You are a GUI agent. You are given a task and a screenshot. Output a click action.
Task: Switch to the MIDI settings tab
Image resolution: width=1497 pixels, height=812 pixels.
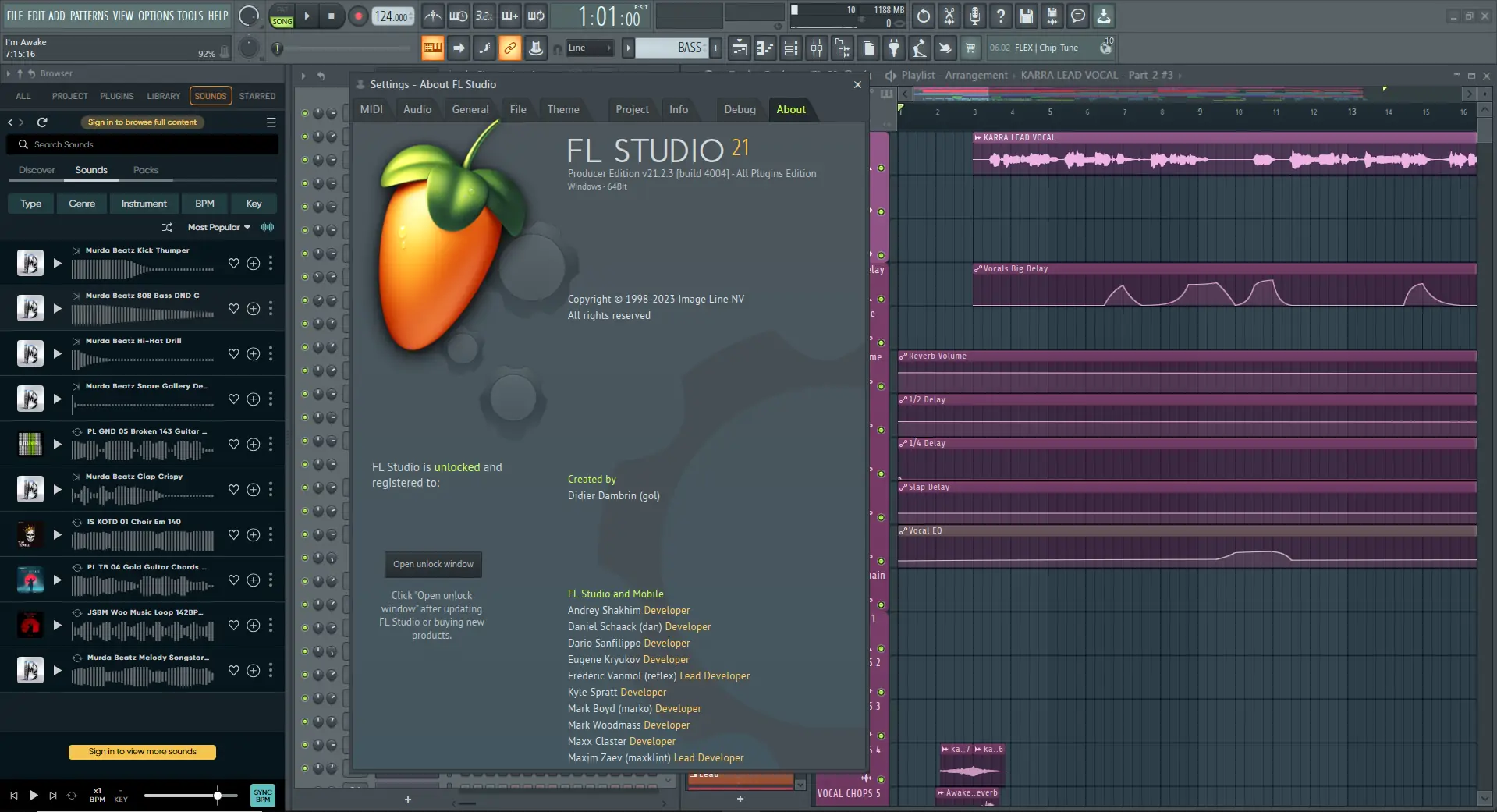tap(371, 109)
